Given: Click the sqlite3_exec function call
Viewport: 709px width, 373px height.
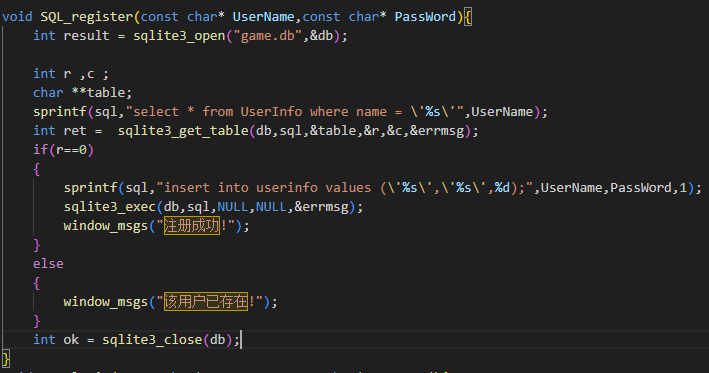Looking at the screenshot, I should tap(110, 207).
